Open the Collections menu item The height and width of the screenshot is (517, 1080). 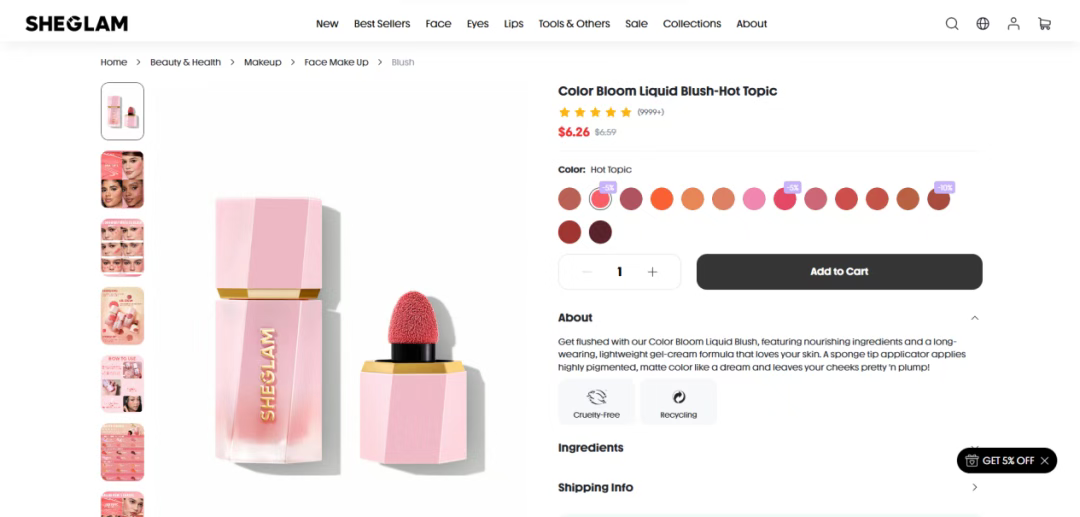pyautogui.click(x=691, y=24)
